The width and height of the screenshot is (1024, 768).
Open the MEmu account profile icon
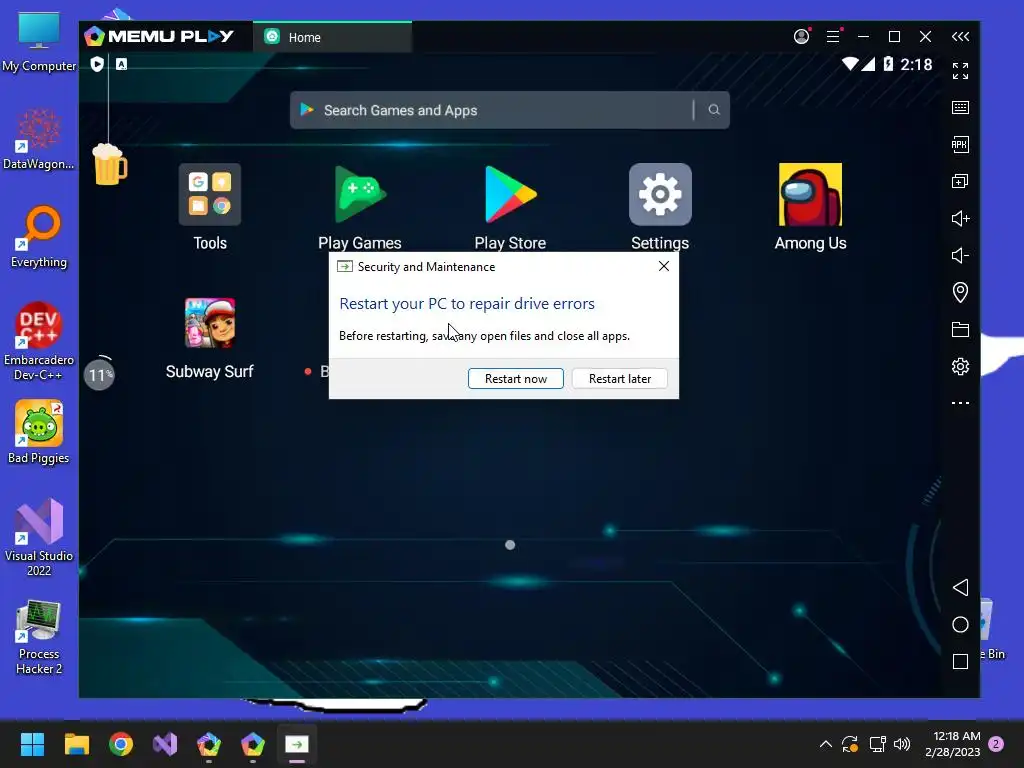[801, 37]
